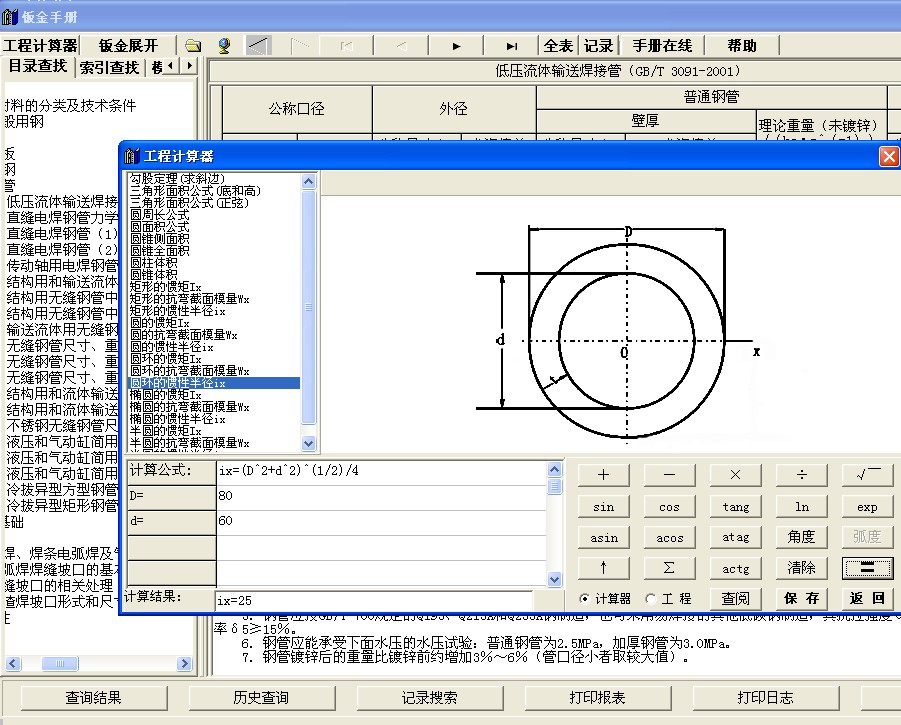This screenshot has height=725, width=901.
Task: Click the 查阅 lookup button
Action: click(736, 599)
